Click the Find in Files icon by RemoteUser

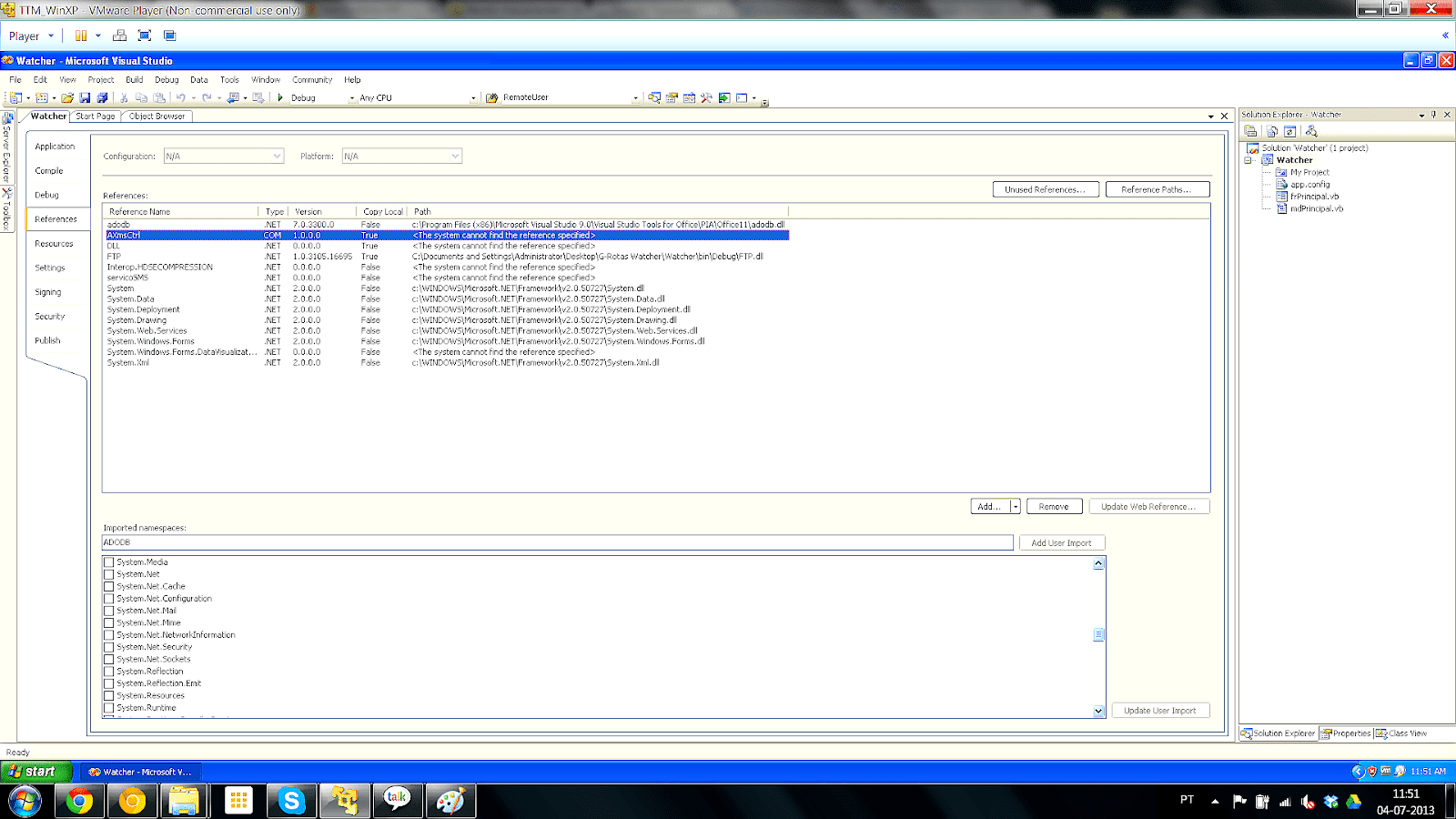click(x=492, y=97)
